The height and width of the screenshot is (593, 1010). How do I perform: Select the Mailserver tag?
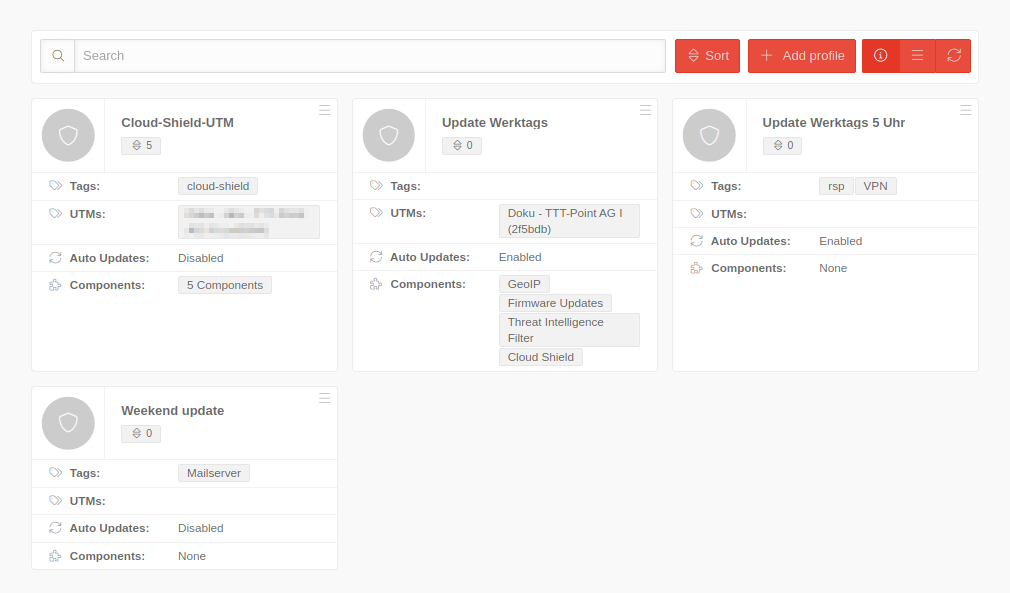coord(214,473)
